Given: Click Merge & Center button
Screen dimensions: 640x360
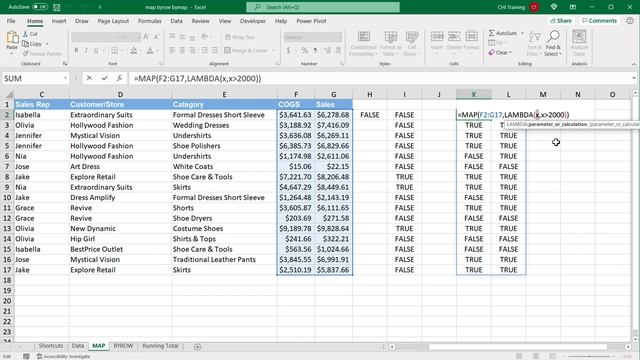Looking at the screenshot, I should (246, 50).
